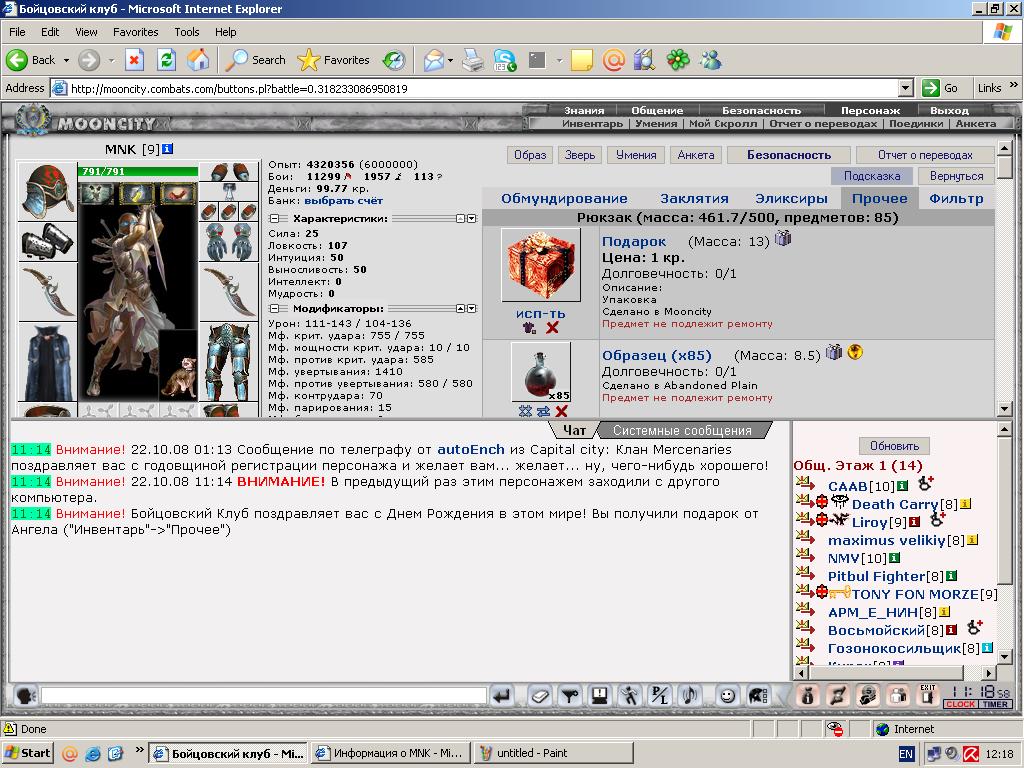This screenshot has width=1024, height=768.
Task: Click the EXIT door icon
Action: click(928, 696)
